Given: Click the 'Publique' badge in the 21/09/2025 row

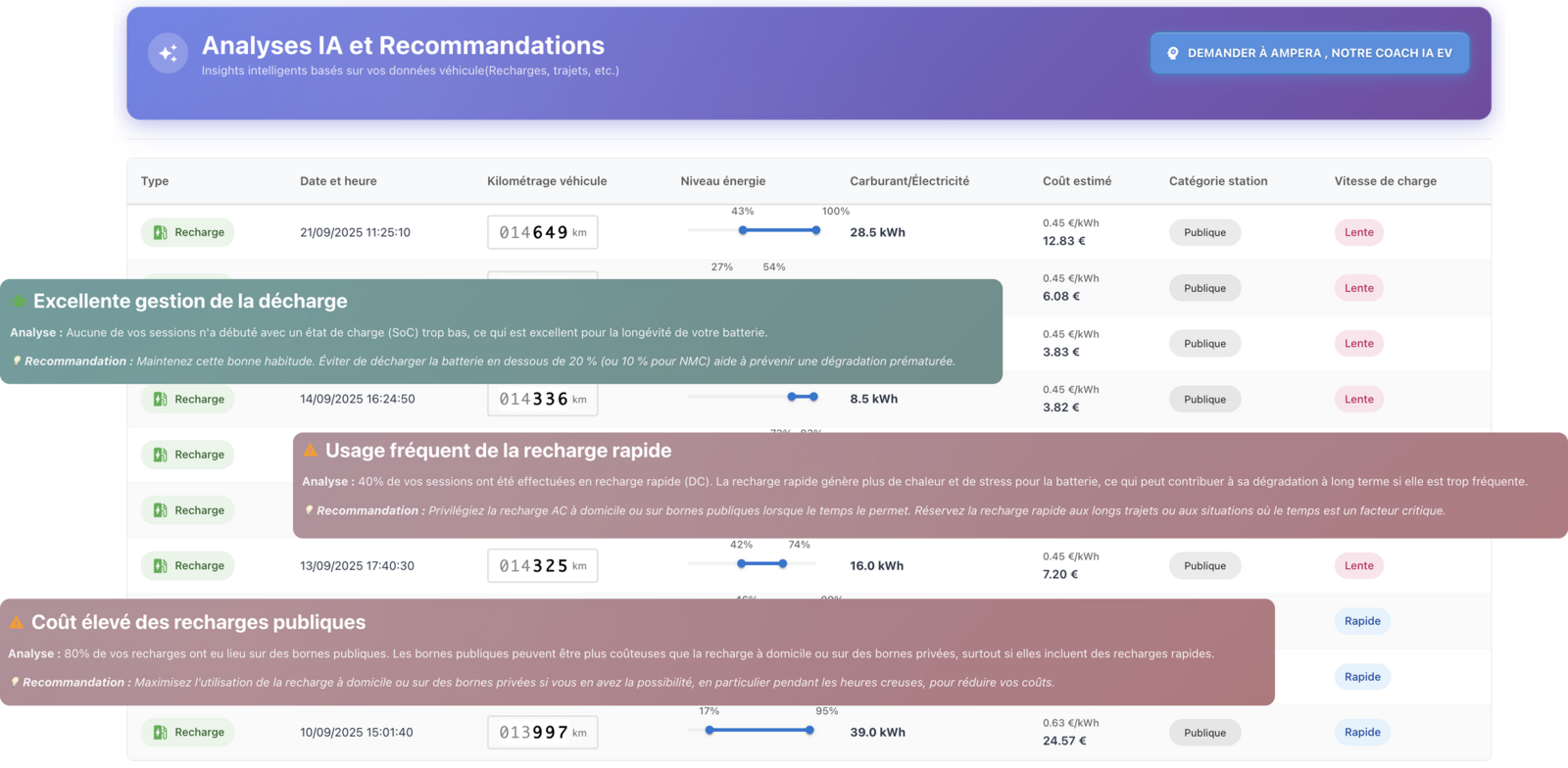Looking at the screenshot, I should pyautogui.click(x=1204, y=232).
